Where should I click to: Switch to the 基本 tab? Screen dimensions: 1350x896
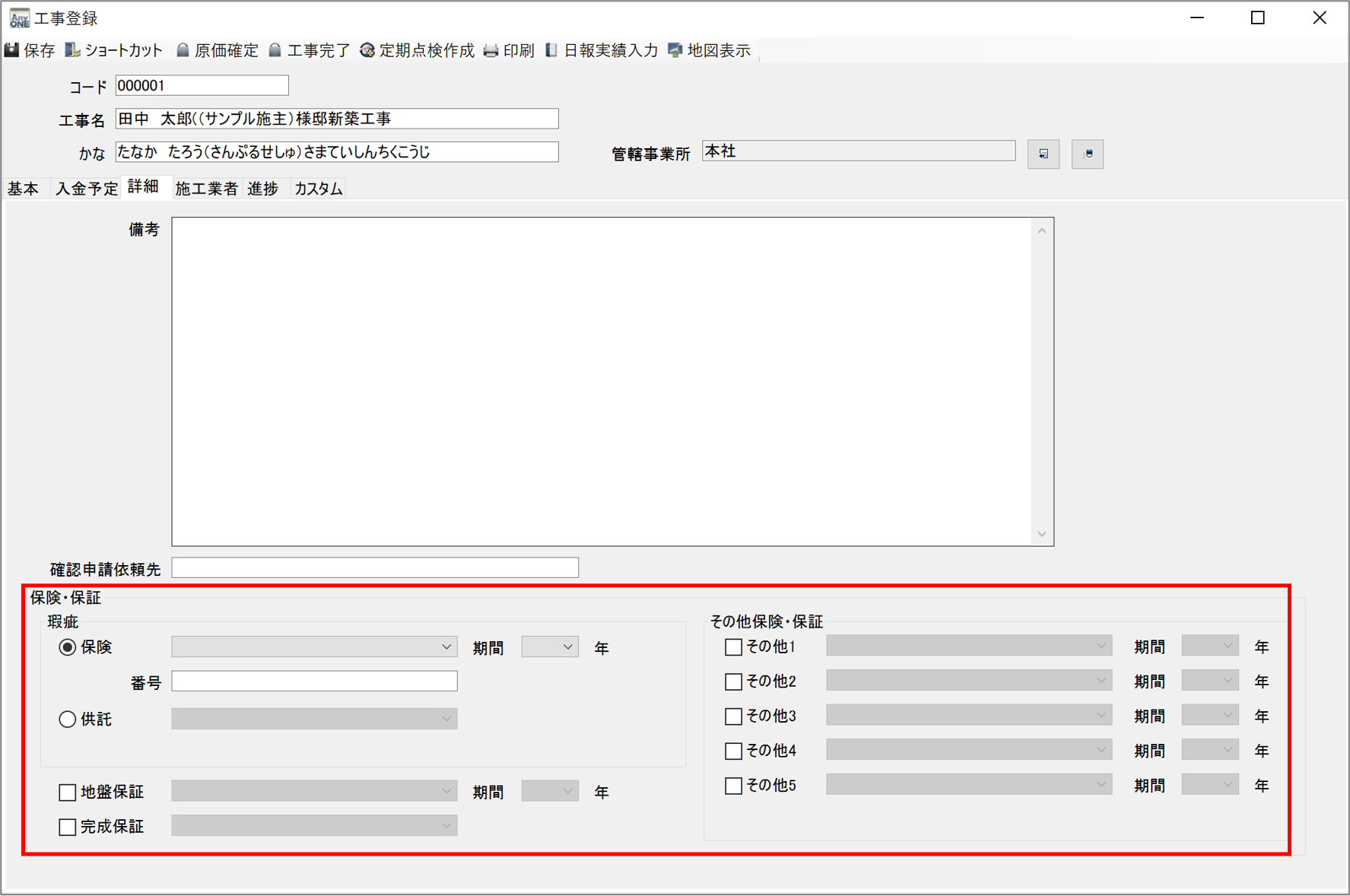click(x=24, y=189)
